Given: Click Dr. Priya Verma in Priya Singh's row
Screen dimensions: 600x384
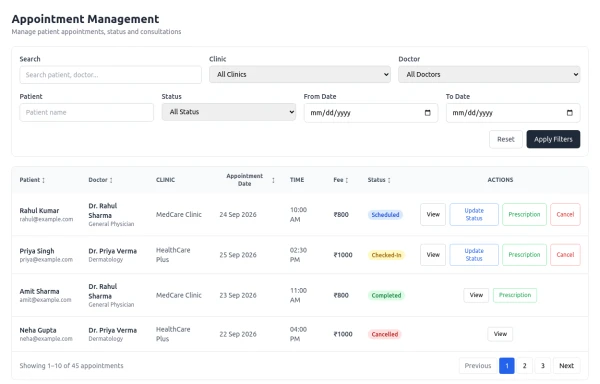Looking at the screenshot, I should pos(112,251).
